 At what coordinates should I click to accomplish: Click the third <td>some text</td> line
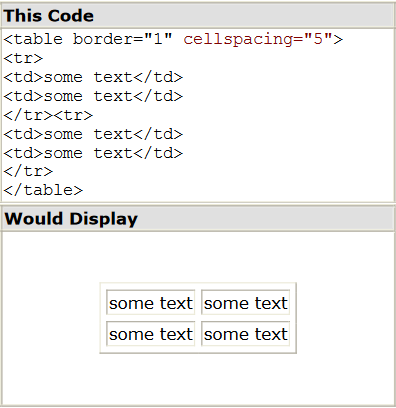tap(93, 134)
